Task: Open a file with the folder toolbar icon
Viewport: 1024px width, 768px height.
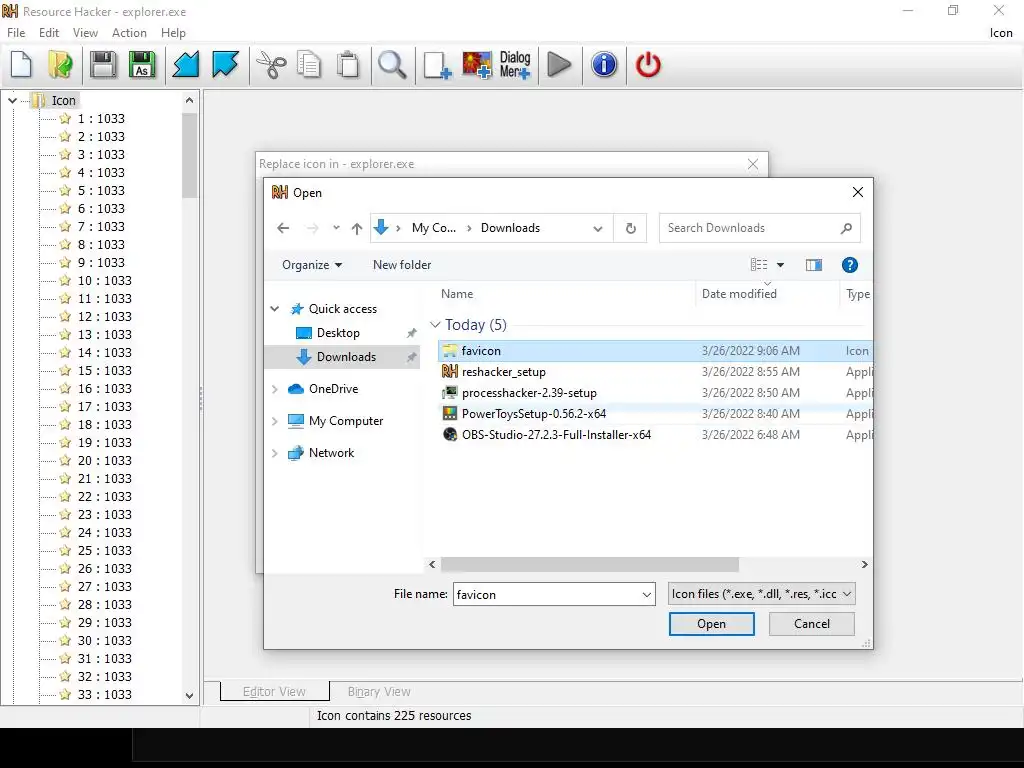Action: click(x=61, y=65)
